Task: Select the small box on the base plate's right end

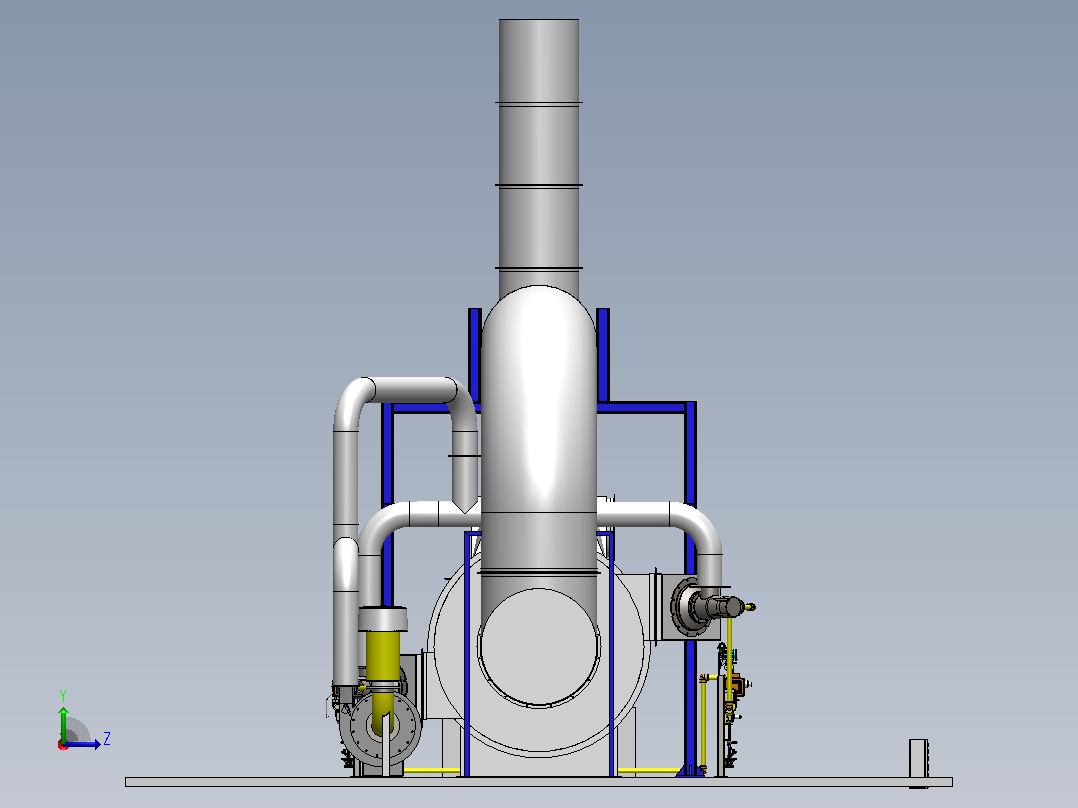Action: (x=918, y=758)
